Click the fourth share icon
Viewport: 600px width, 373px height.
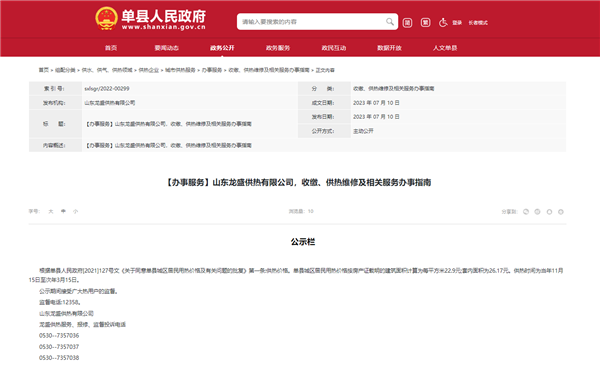point(561,212)
